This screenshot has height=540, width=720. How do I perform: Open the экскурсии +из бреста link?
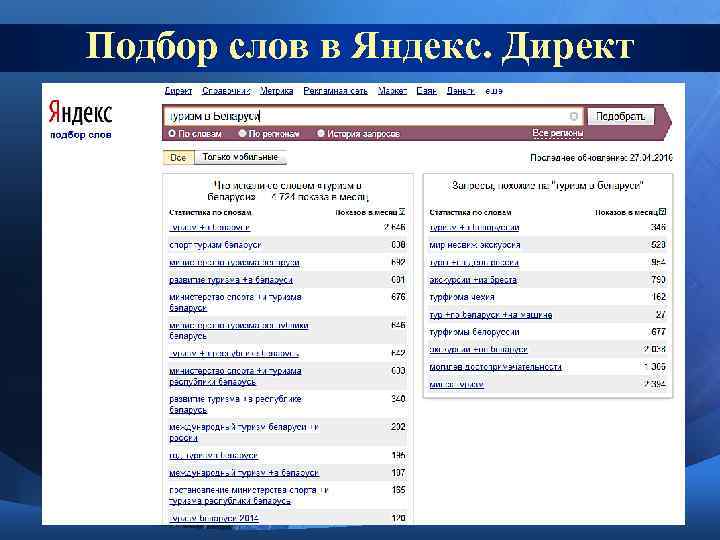[473, 280]
